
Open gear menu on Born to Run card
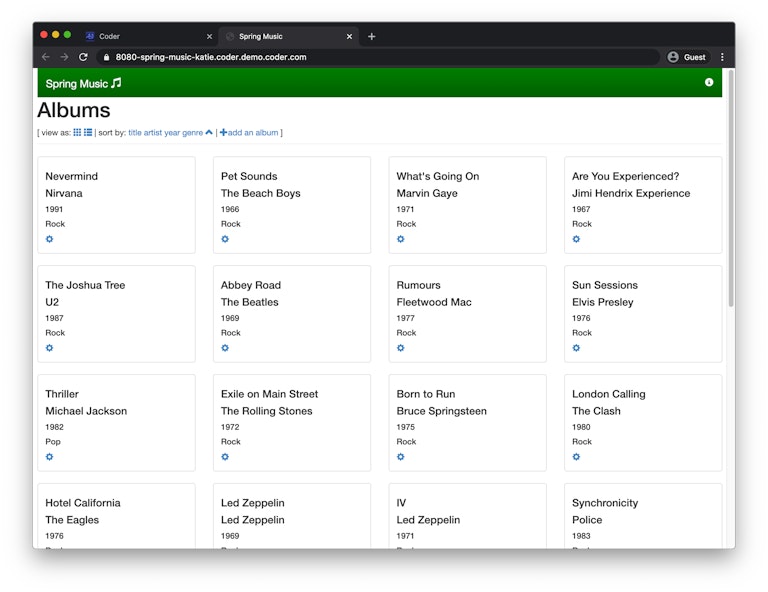(401, 457)
